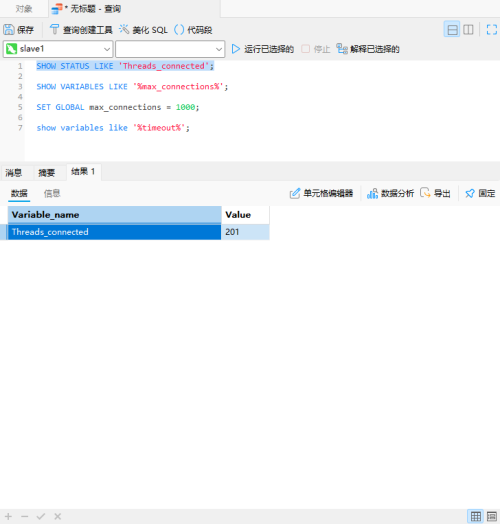Open the Summary (摘要) tab

(x=46, y=173)
